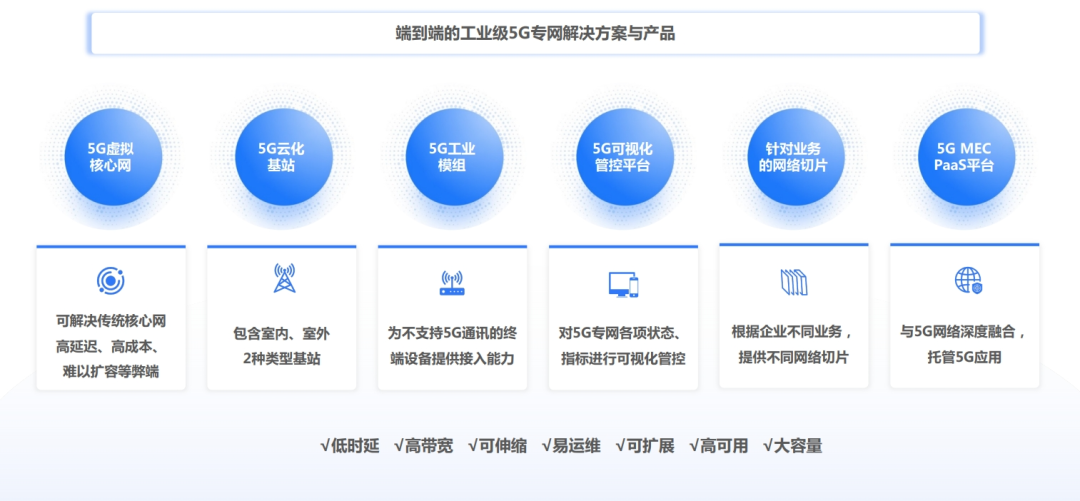Screen dimensions: 1080x501
Task: Select the 5G可视化管控平台 circle
Action: [623, 157]
